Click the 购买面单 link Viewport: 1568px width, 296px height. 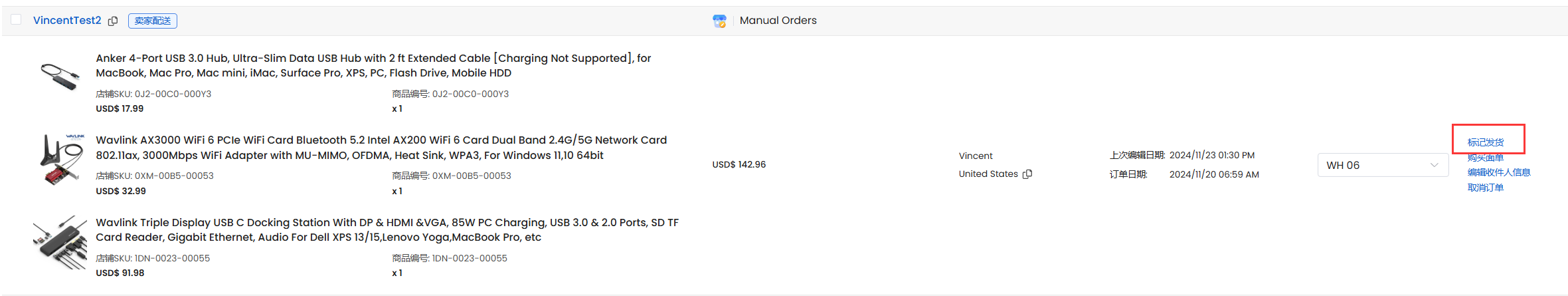tap(1486, 158)
